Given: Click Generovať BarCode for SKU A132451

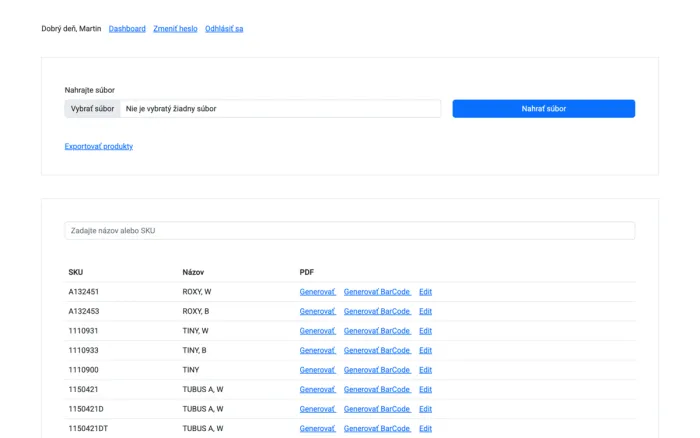Looking at the screenshot, I should (377, 292).
